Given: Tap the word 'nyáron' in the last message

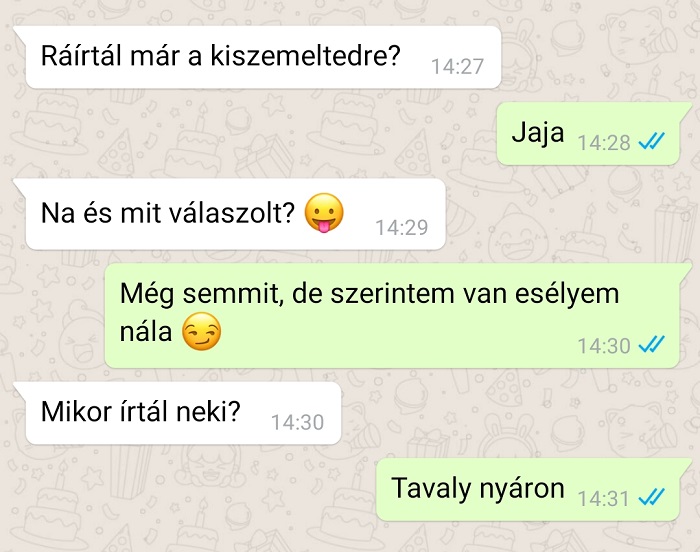Looking at the screenshot, I should point(522,489).
